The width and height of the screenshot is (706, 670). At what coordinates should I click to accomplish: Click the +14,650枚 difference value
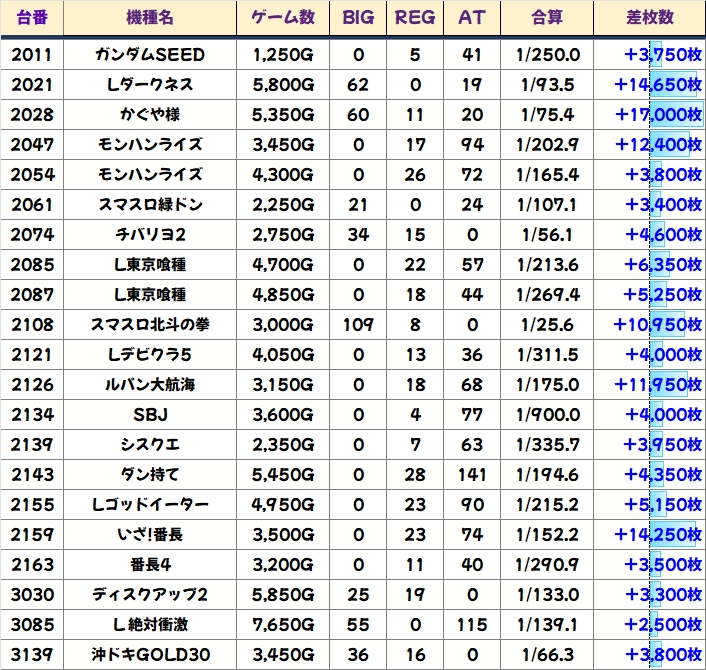point(658,85)
